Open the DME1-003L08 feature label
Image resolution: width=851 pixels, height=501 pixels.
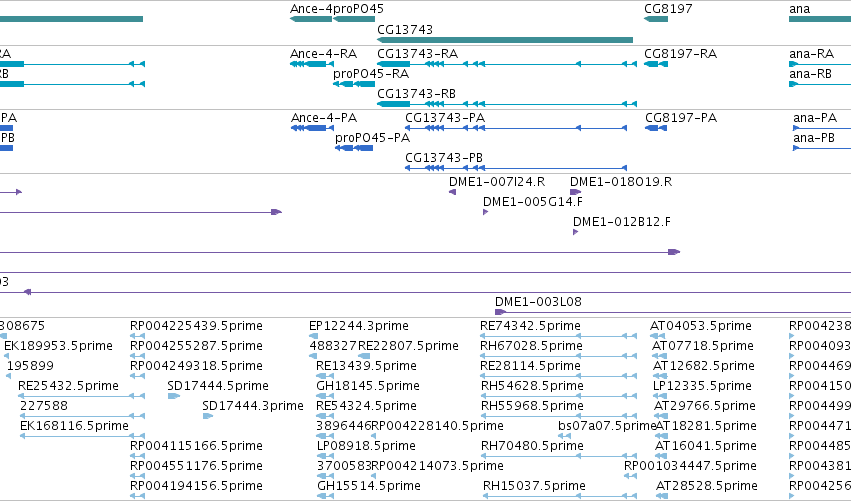click(538, 302)
